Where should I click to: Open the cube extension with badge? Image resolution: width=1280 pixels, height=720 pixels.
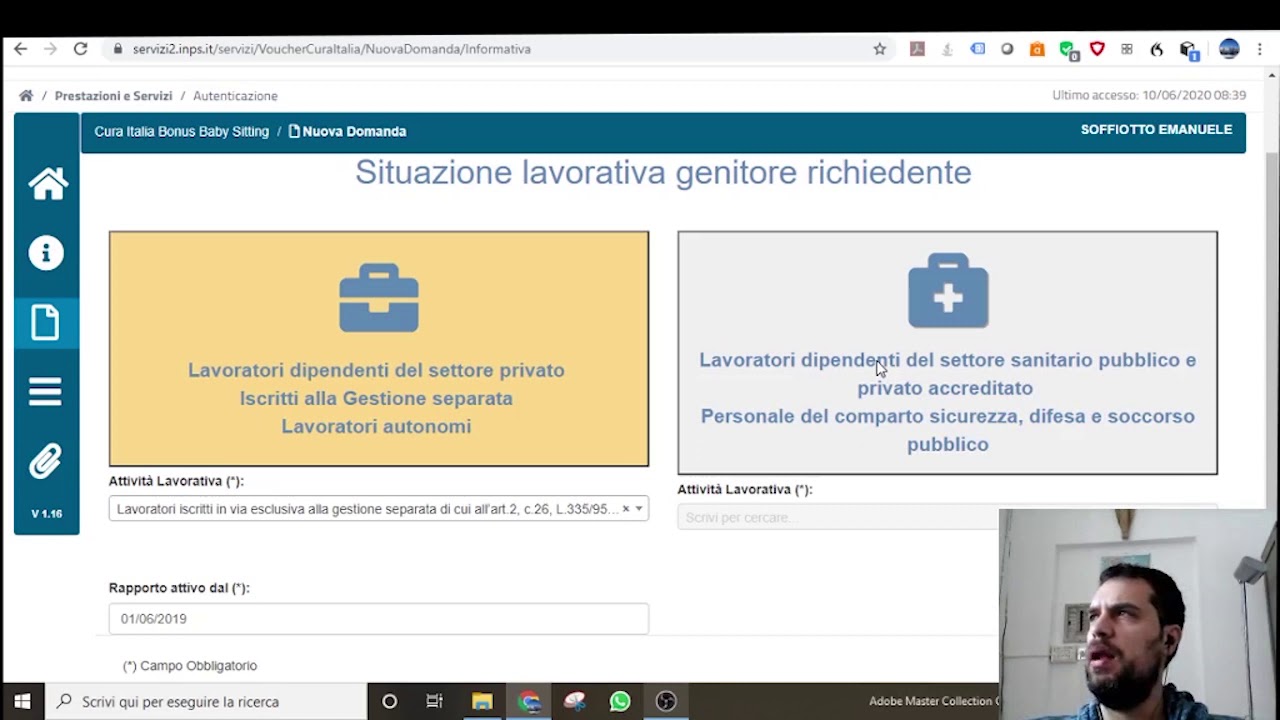(1189, 50)
